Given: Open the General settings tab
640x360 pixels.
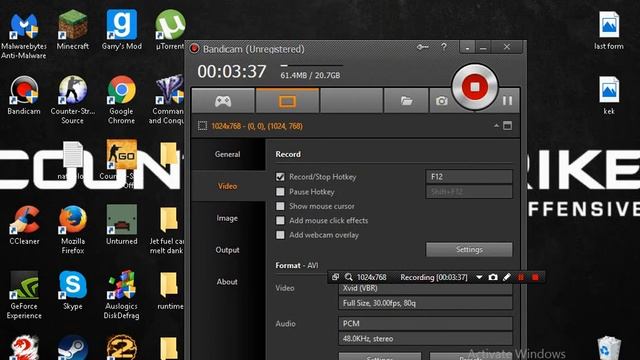Looking at the screenshot, I should click(227, 154).
